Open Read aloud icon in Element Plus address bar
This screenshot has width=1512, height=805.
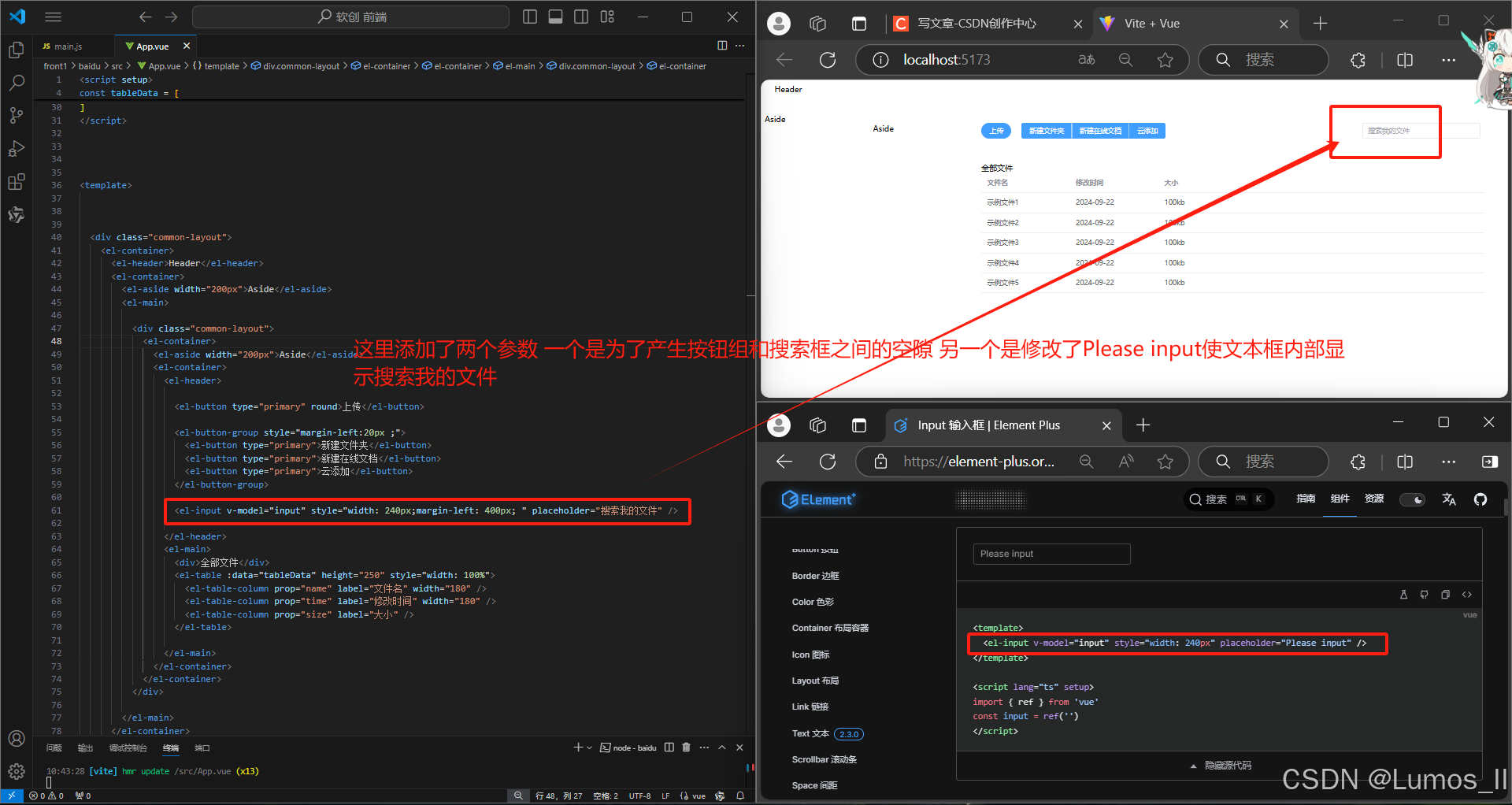[1126, 462]
